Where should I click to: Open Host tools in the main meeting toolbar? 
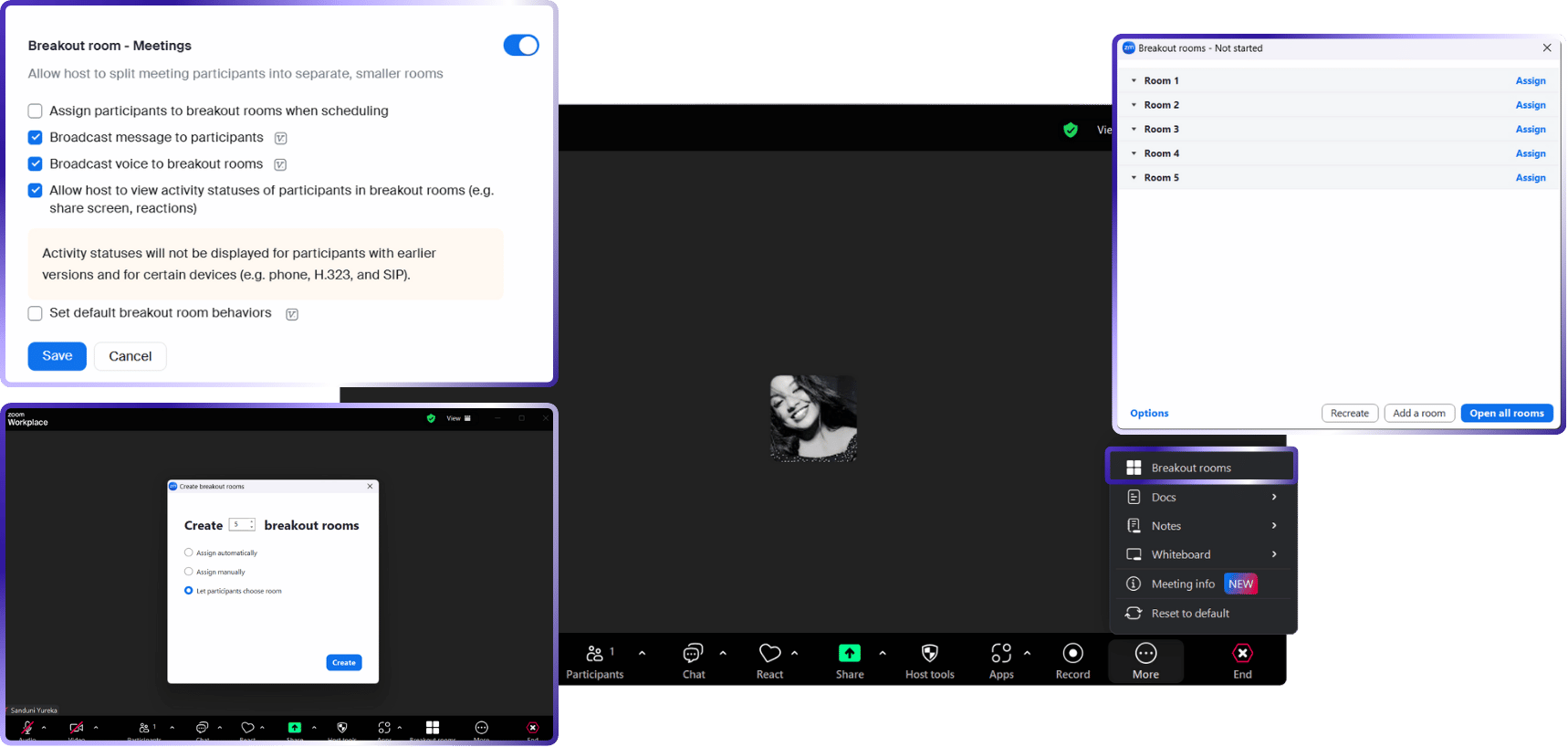coord(929,661)
